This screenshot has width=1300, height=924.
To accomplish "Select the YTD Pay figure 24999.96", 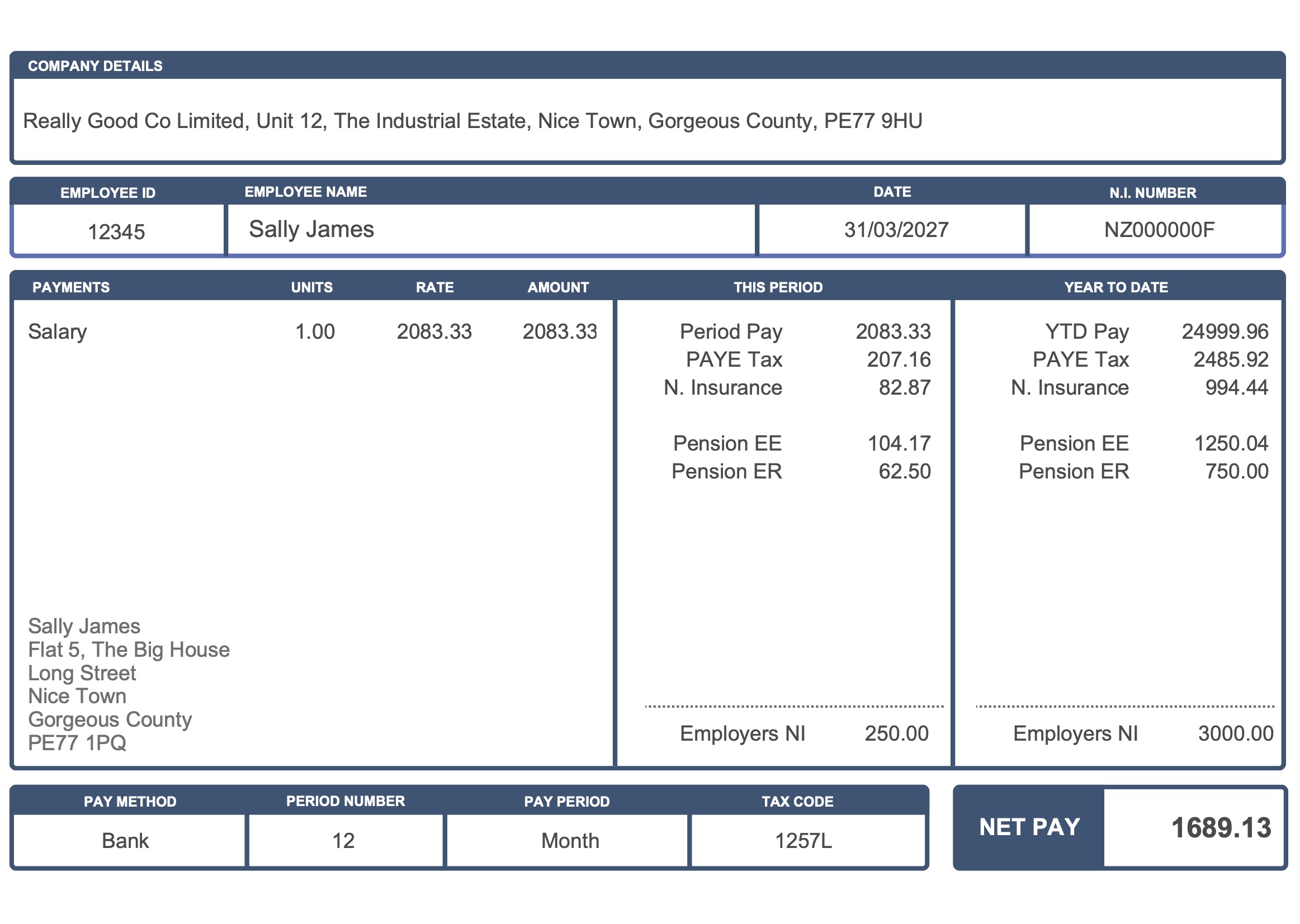I will coord(1231,331).
